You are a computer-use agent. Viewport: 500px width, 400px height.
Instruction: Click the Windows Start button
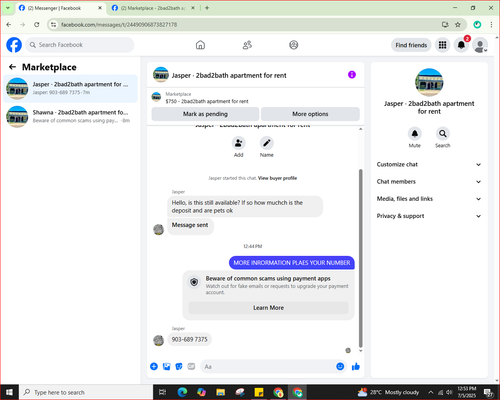click(x=9, y=392)
